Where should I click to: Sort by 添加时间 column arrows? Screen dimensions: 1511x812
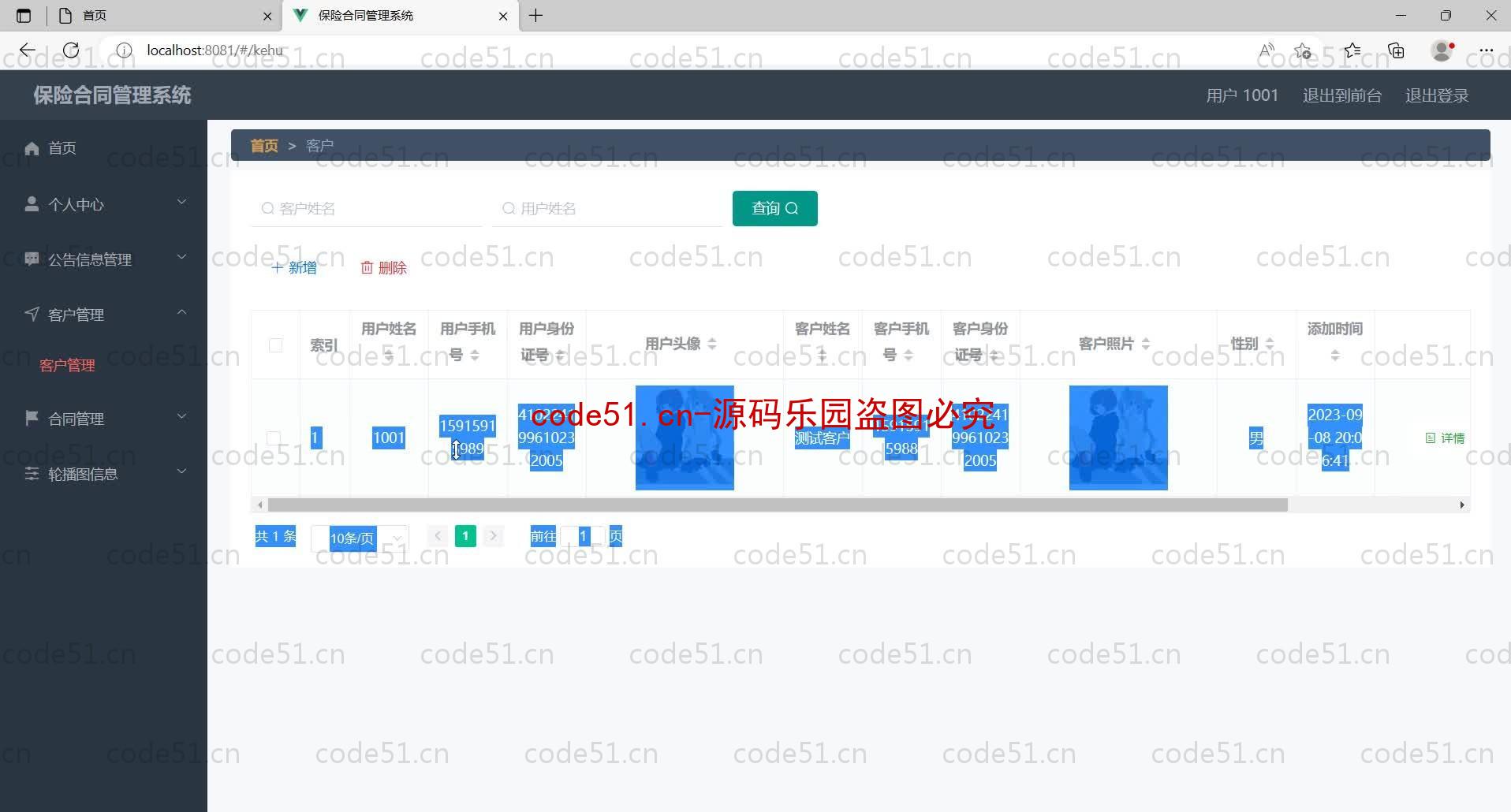coord(1335,356)
